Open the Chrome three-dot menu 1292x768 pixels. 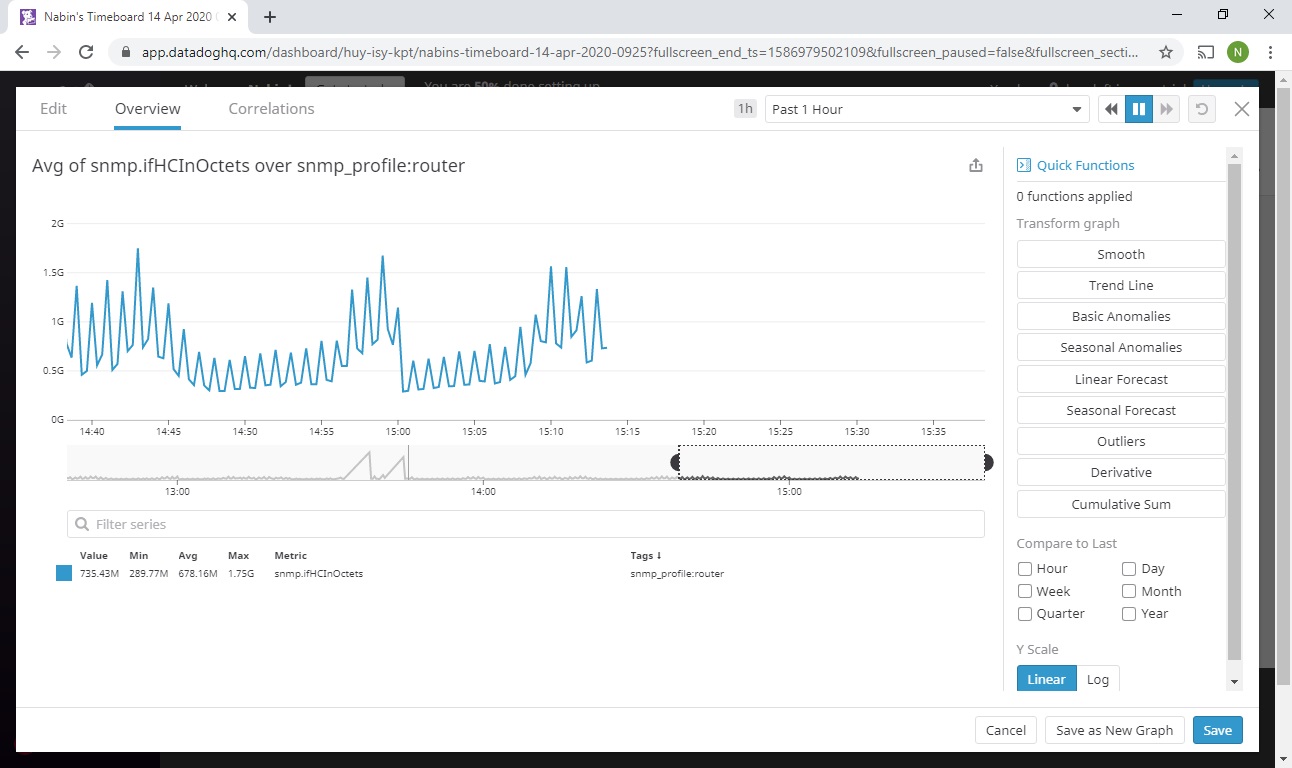click(x=1270, y=52)
